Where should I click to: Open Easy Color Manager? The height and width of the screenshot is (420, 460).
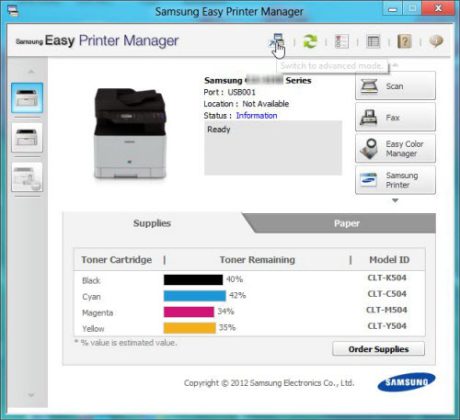[x=395, y=149]
